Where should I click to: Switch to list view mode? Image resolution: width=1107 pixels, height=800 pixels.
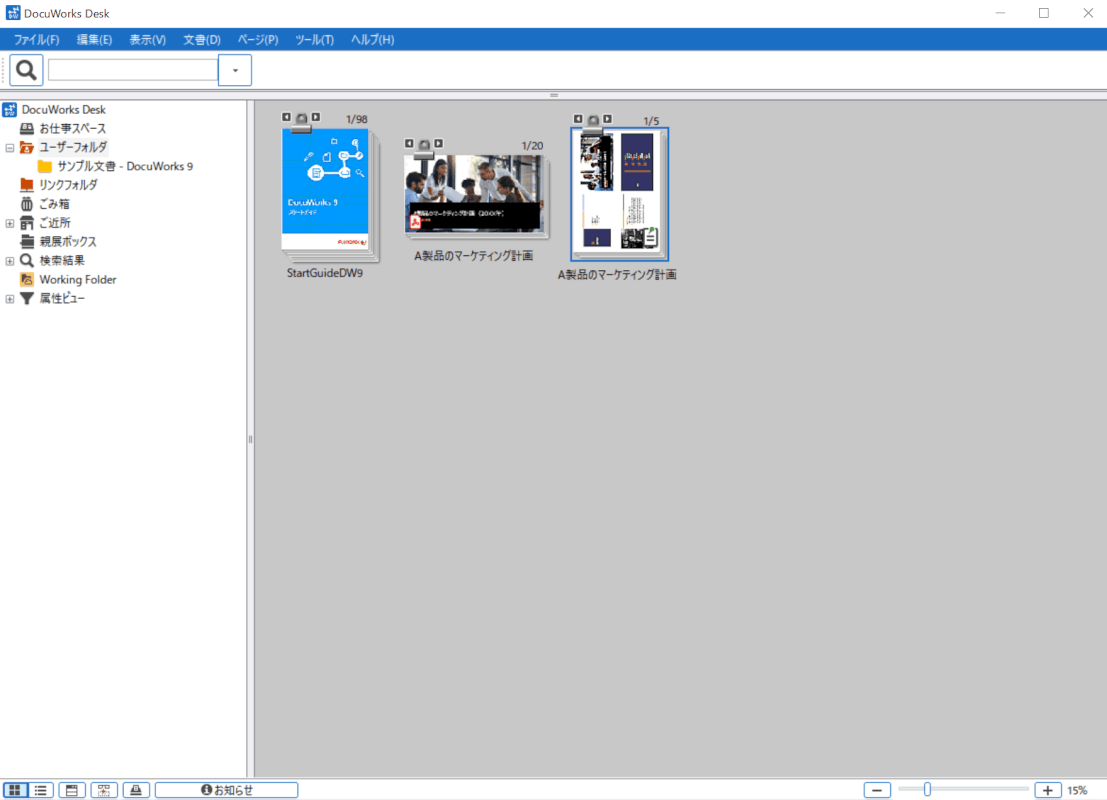pos(41,790)
